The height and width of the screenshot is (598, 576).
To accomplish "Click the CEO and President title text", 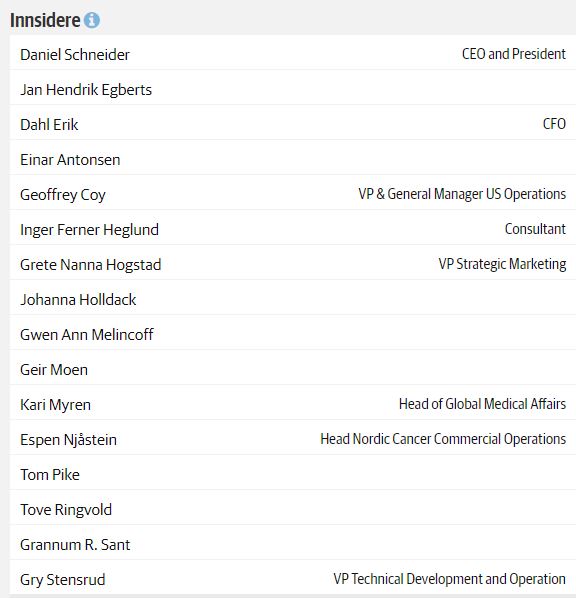I will pyautogui.click(x=514, y=54).
